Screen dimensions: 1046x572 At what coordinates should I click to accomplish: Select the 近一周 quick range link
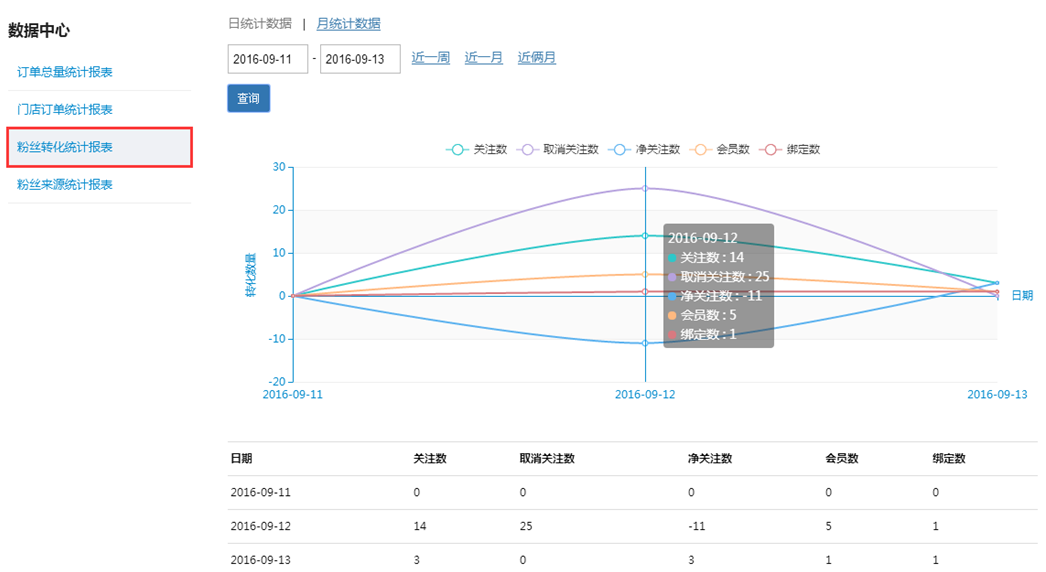pos(431,58)
